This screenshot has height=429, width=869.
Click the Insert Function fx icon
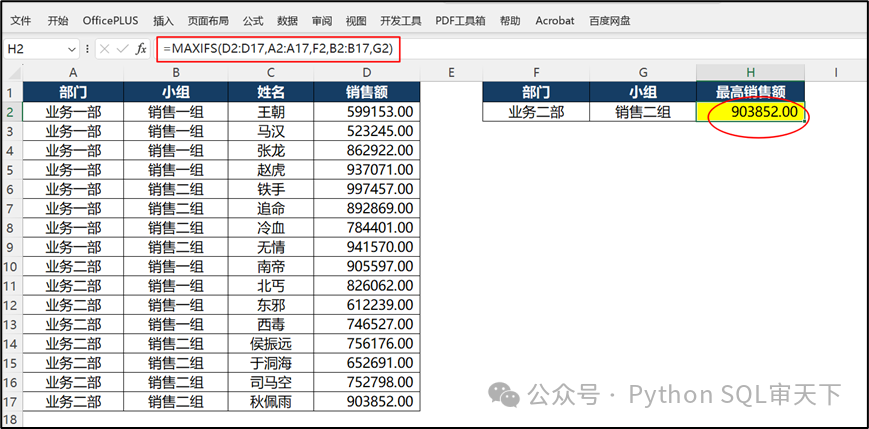coord(141,49)
